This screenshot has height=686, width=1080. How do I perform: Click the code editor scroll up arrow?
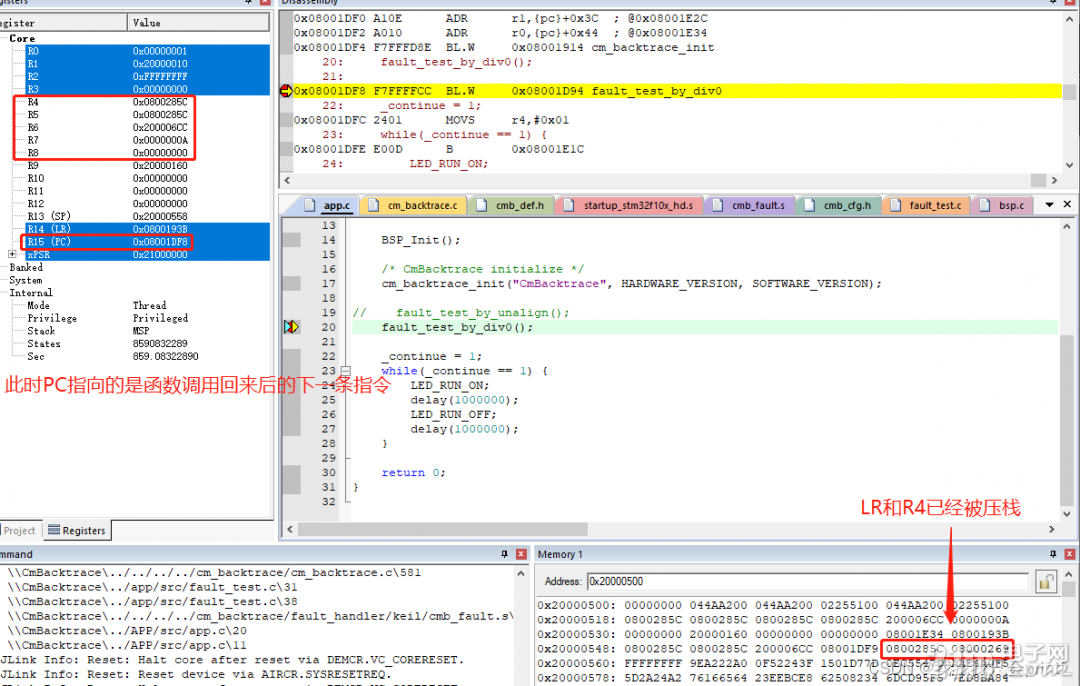coord(1067,226)
